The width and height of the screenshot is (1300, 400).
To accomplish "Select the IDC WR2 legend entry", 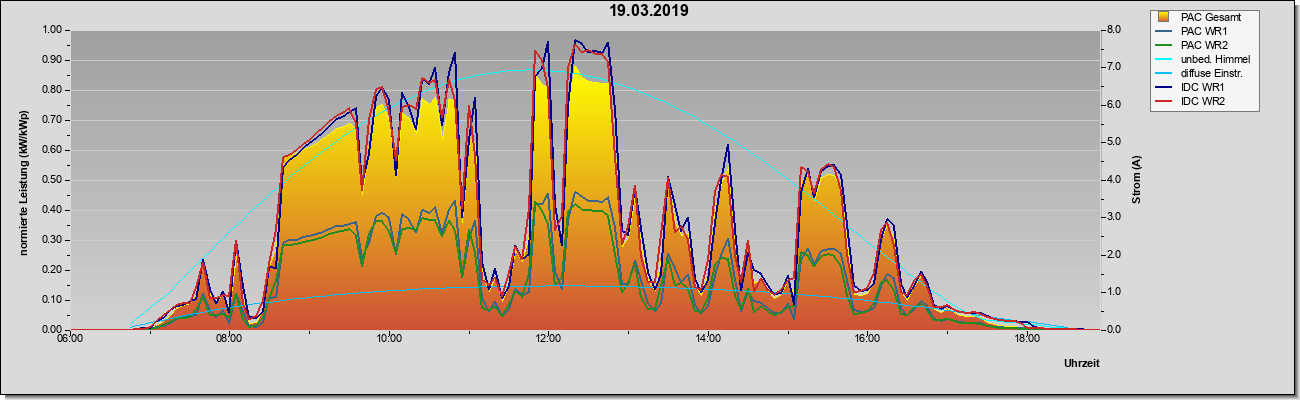I will [x=1193, y=101].
